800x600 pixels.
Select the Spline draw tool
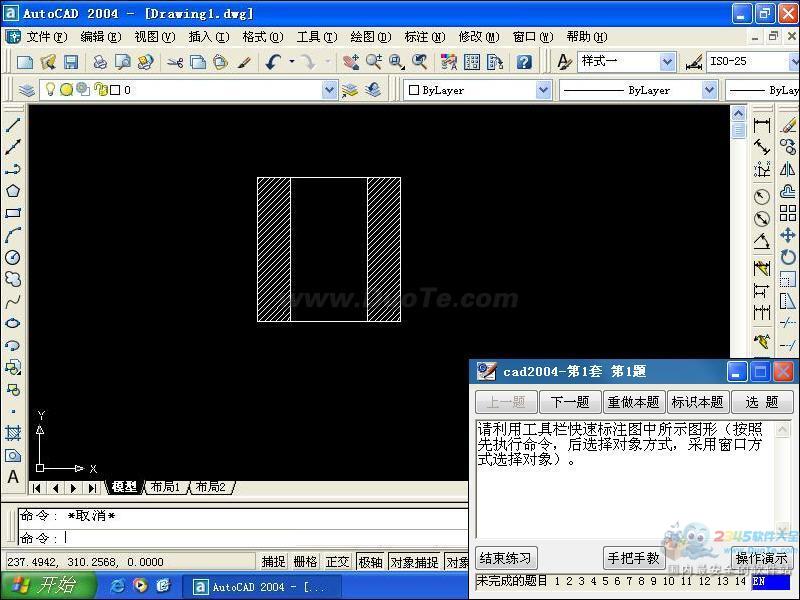click(13, 301)
